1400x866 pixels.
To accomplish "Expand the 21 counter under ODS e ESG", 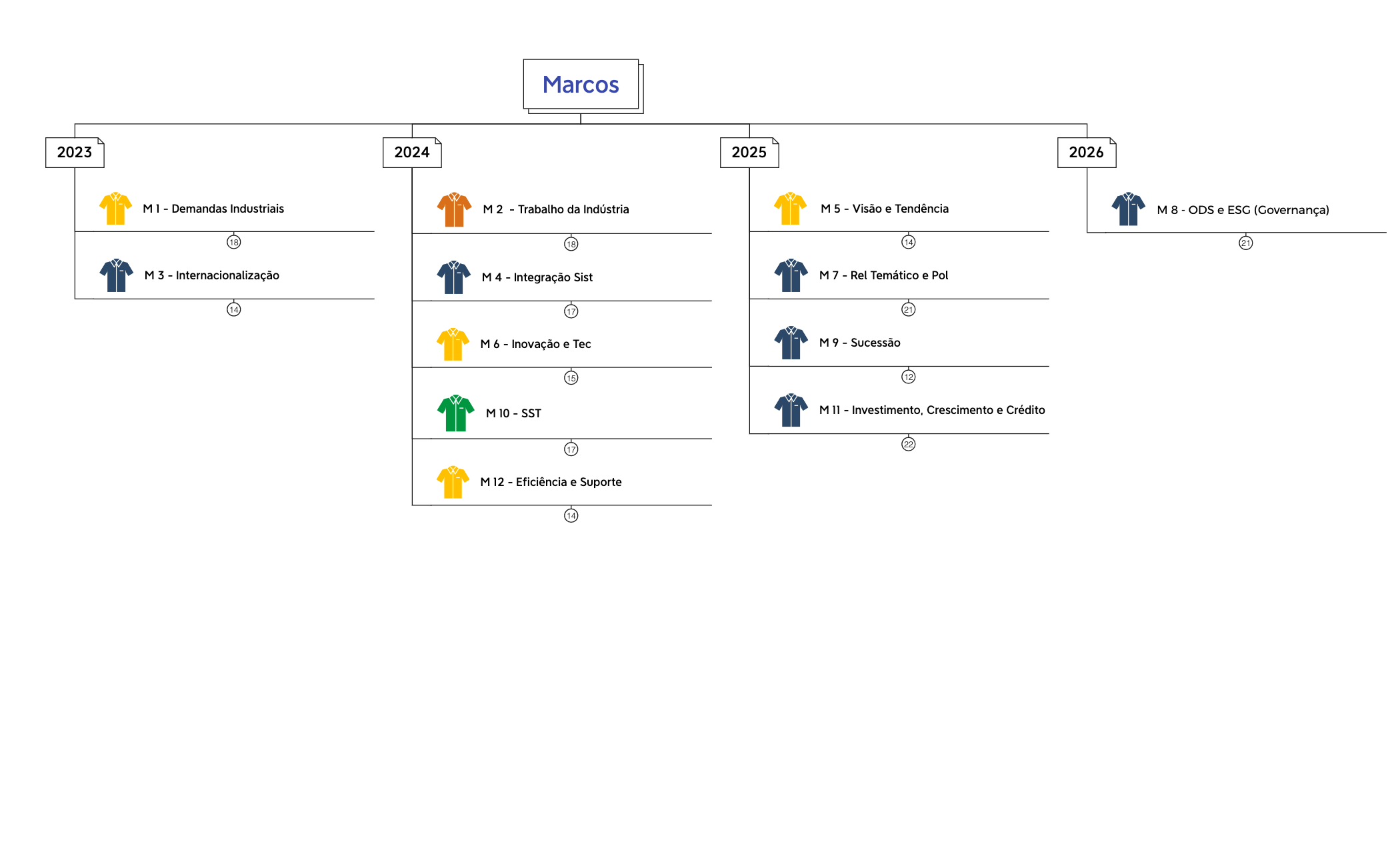I will click(1245, 243).
